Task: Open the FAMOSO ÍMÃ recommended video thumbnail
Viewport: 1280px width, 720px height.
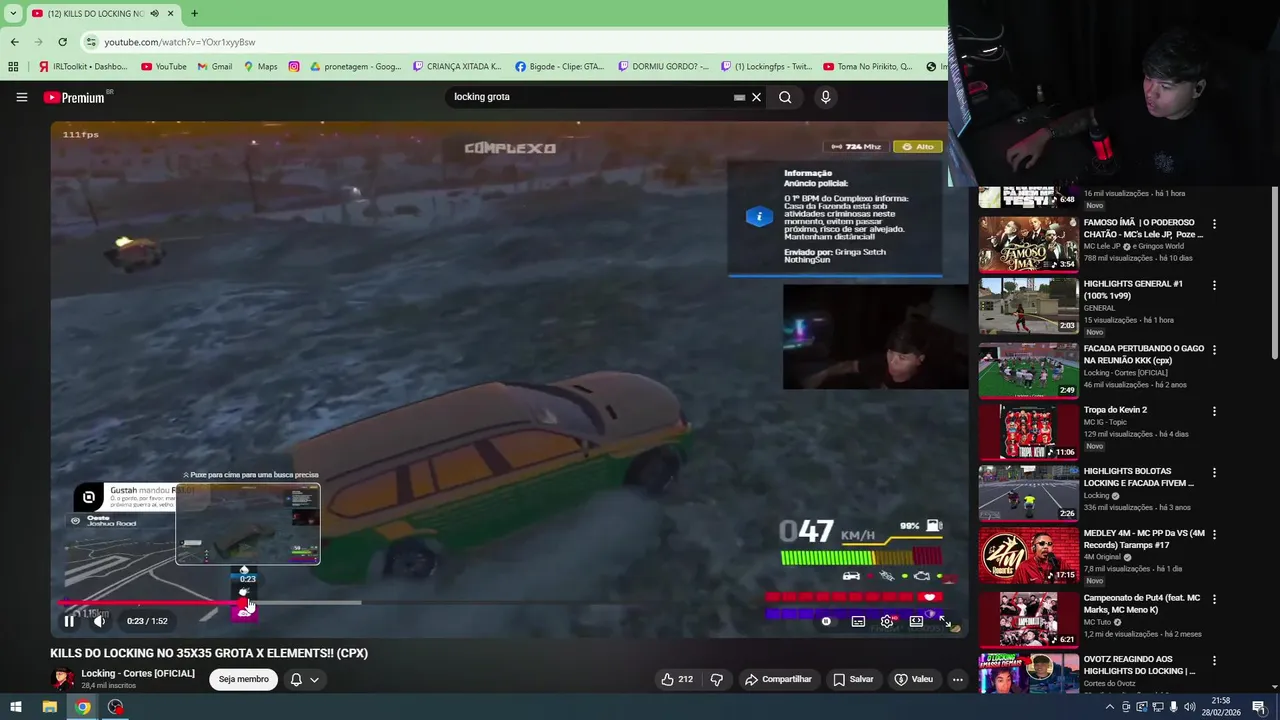Action: pyautogui.click(x=1028, y=245)
